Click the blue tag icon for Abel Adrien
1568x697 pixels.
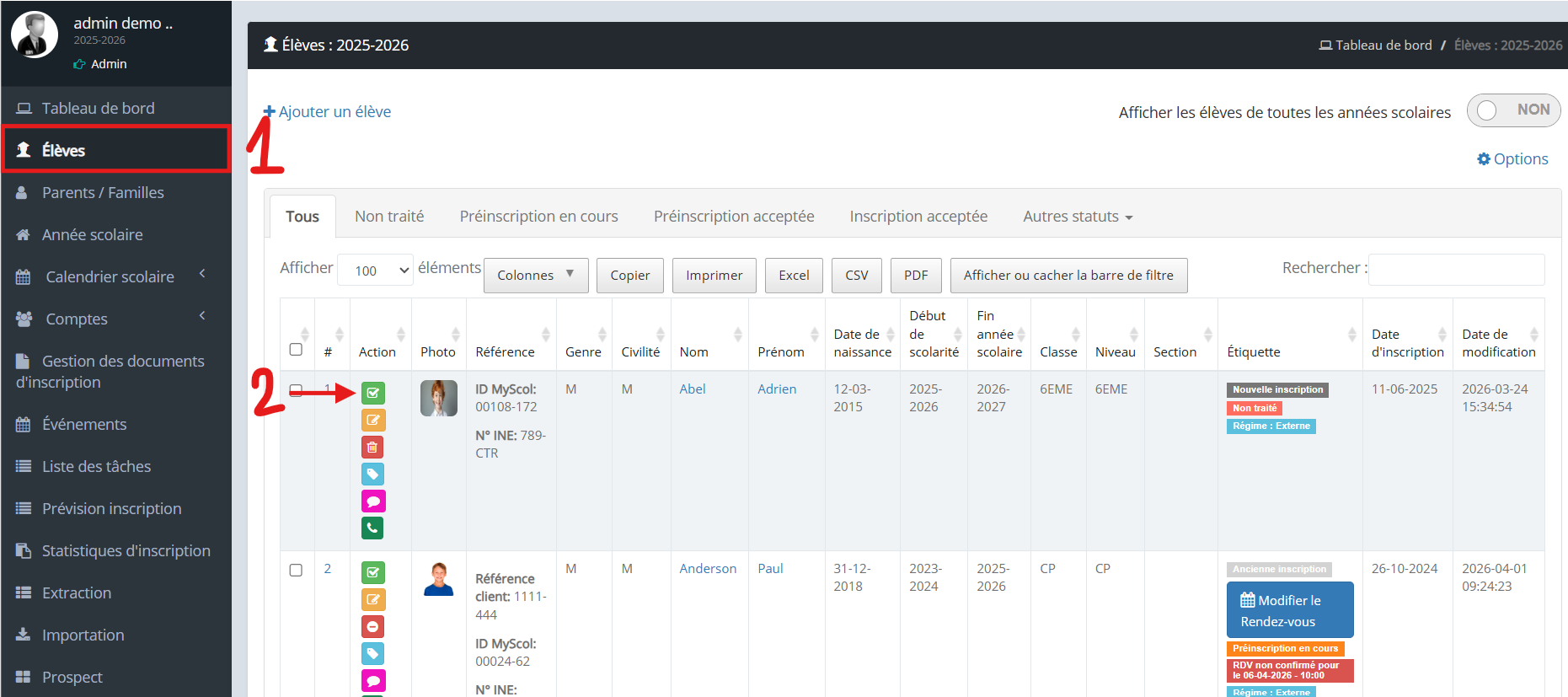tap(372, 474)
